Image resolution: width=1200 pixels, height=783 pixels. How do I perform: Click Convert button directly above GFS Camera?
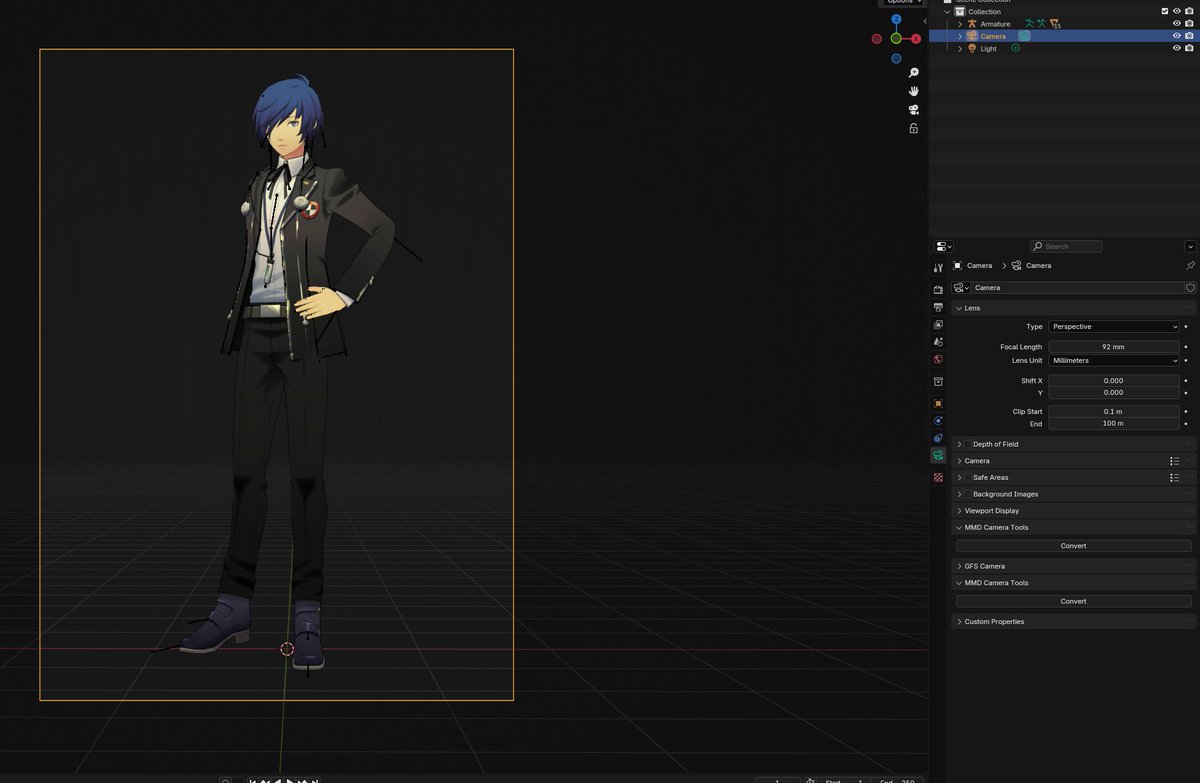(1073, 546)
